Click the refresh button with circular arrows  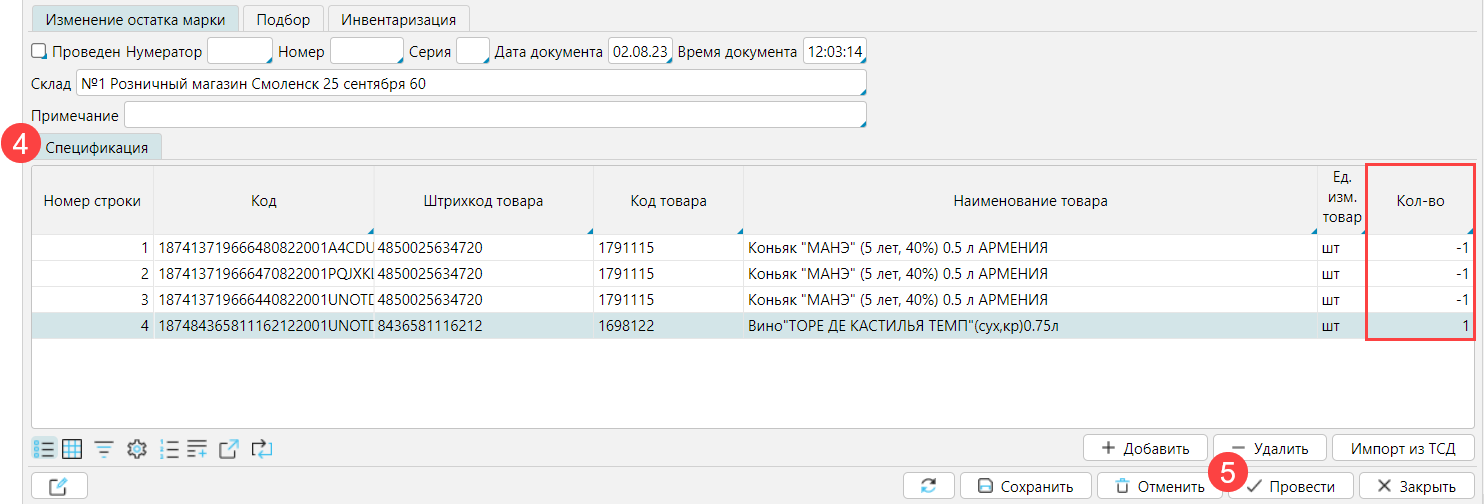[928, 486]
